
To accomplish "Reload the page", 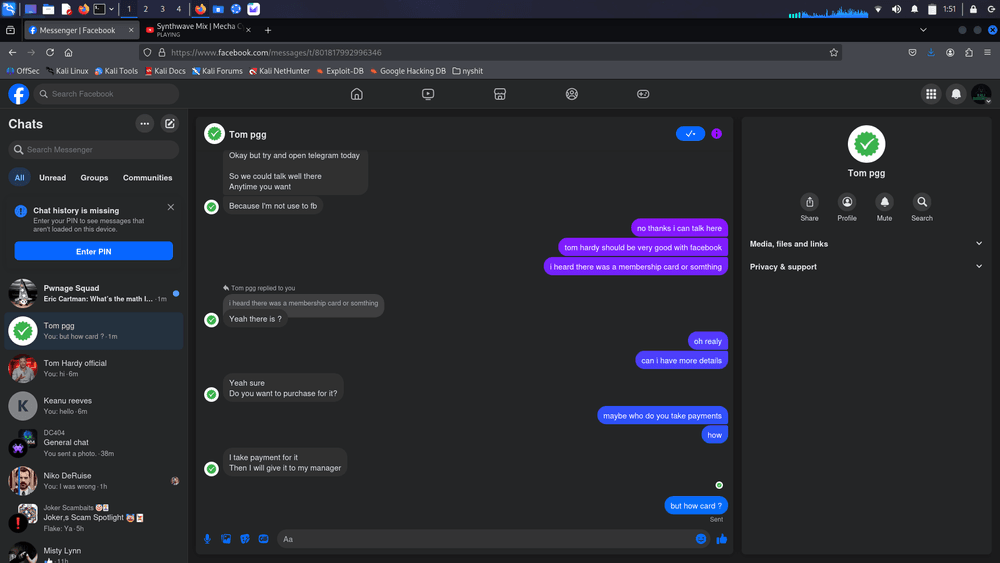I will click(50, 52).
